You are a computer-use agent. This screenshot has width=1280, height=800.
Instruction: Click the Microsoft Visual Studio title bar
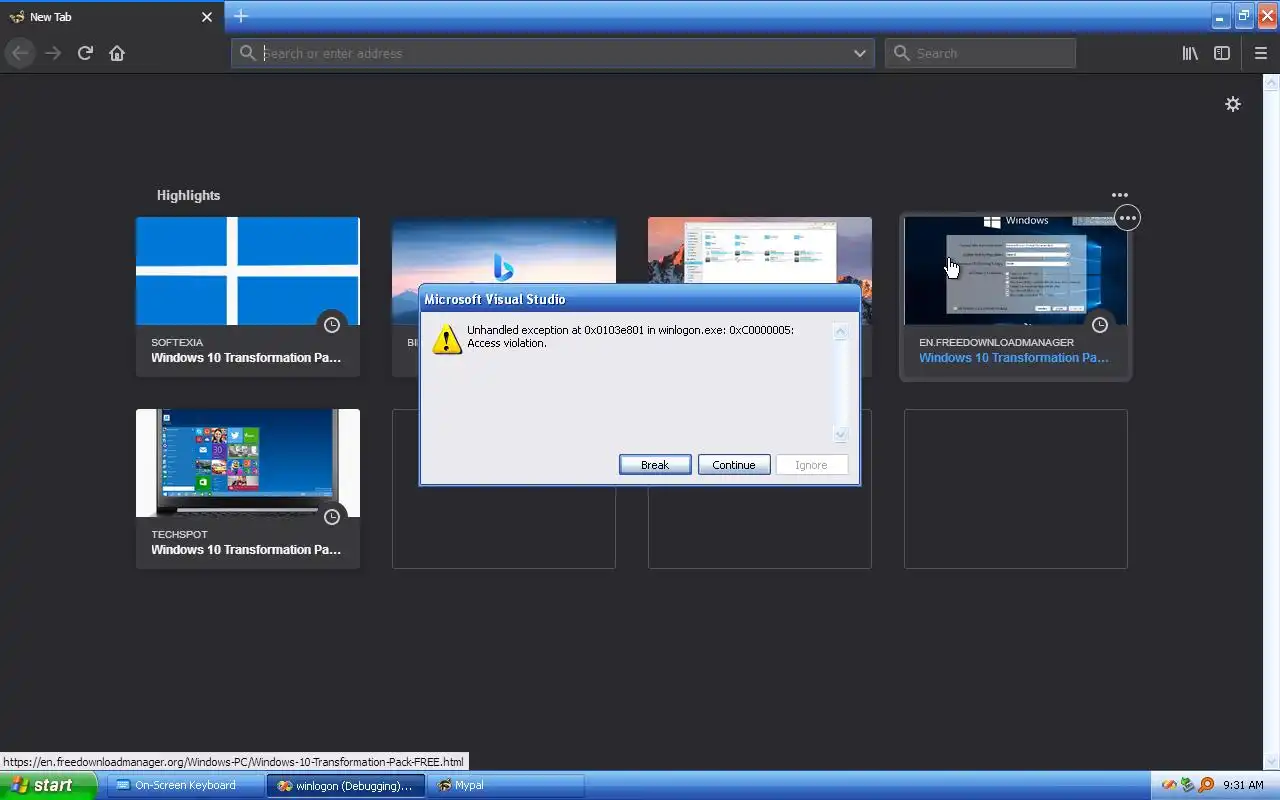point(640,299)
